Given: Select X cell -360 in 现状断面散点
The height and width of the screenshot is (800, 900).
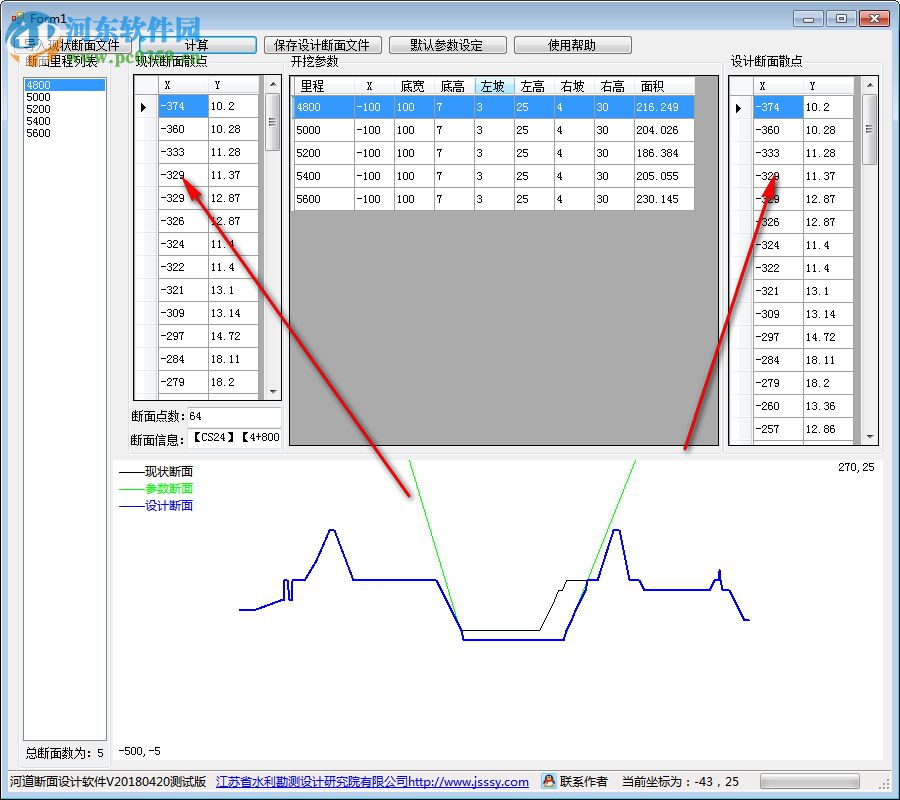Looking at the screenshot, I should pos(183,130).
